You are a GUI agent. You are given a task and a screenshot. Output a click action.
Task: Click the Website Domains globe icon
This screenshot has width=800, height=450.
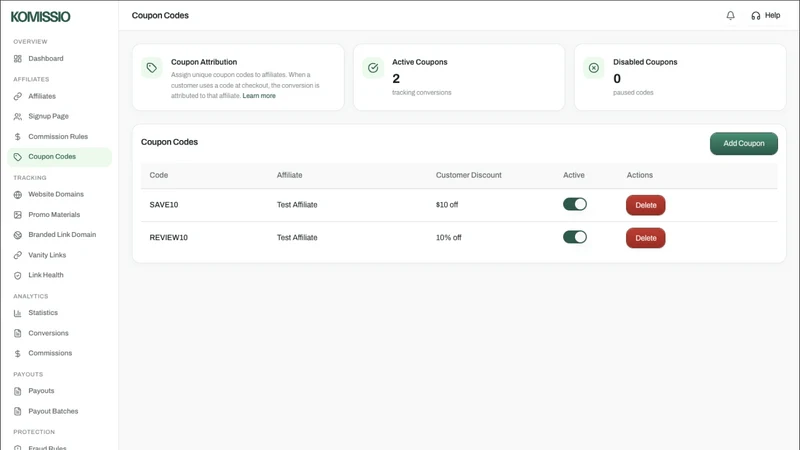tap(18, 194)
